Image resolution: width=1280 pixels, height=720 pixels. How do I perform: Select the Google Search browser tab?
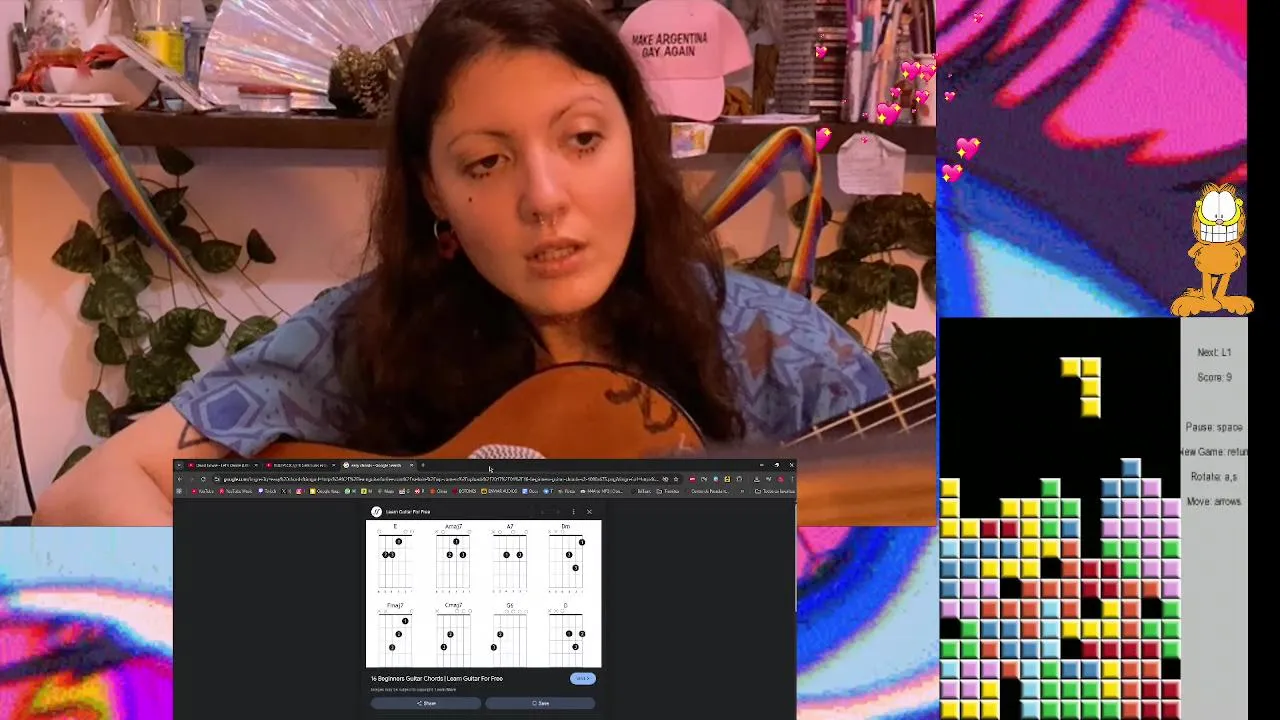(x=377, y=465)
